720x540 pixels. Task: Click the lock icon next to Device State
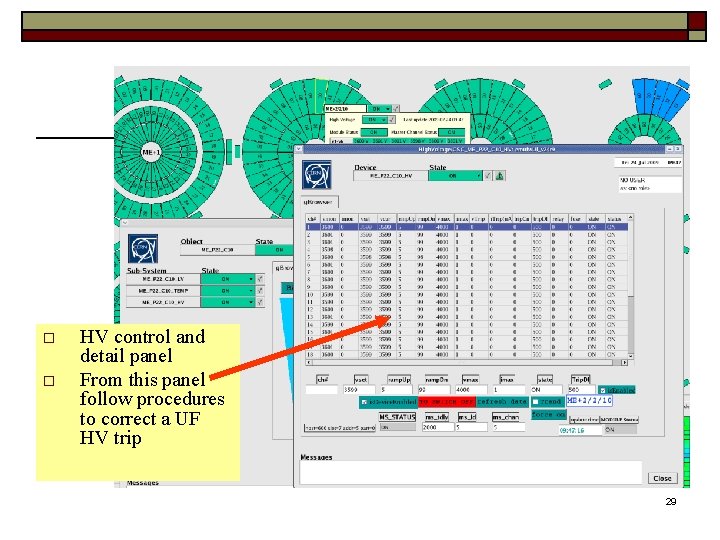[500, 175]
